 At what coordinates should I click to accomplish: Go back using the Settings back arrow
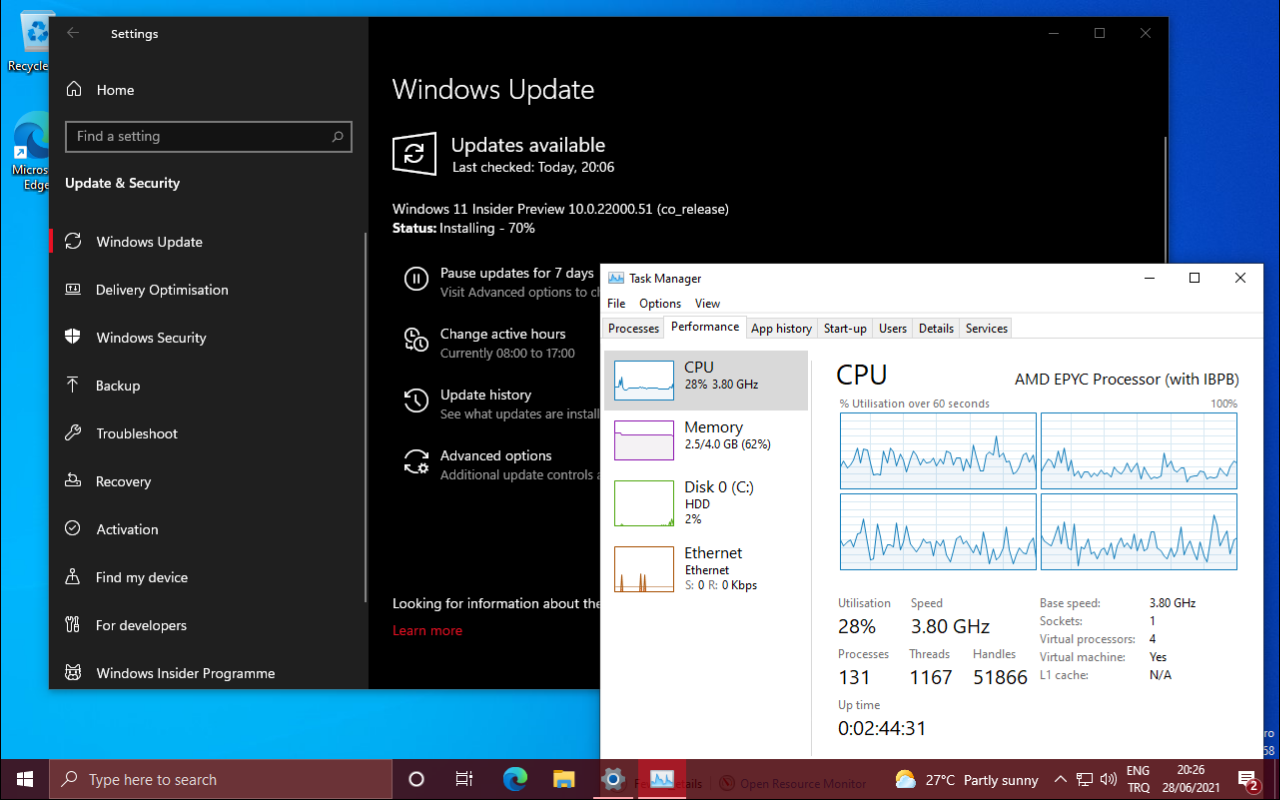73,33
